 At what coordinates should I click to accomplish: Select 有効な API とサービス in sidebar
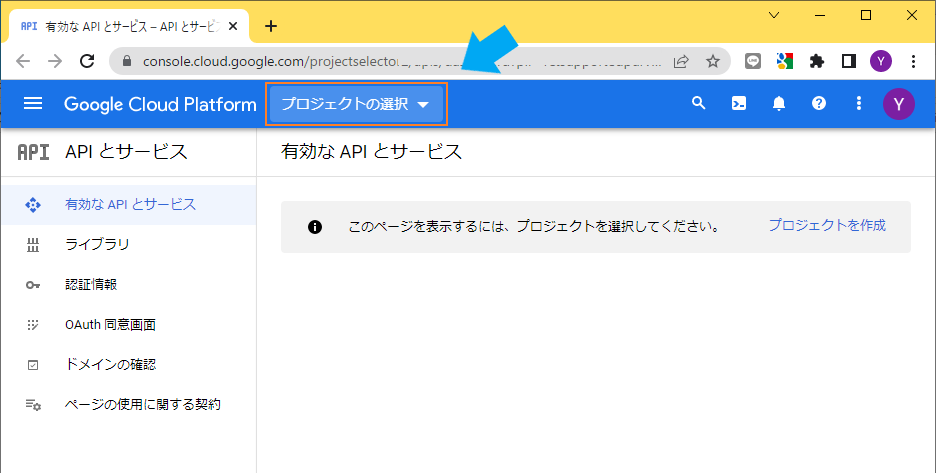coord(129,205)
